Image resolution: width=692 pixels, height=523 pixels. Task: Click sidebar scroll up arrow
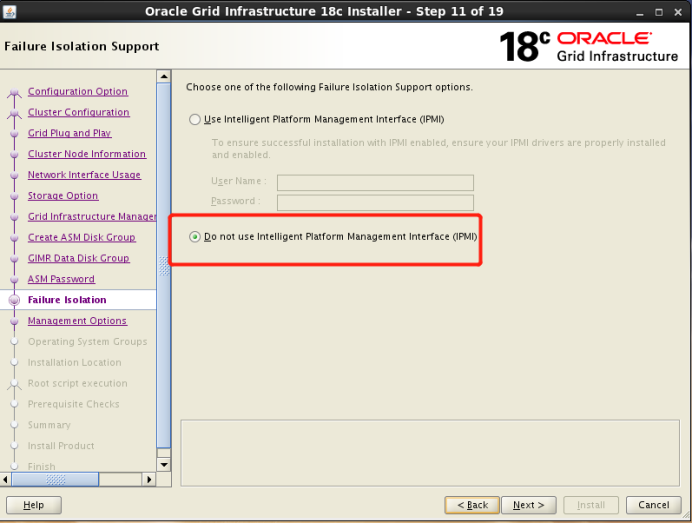click(x=164, y=76)
